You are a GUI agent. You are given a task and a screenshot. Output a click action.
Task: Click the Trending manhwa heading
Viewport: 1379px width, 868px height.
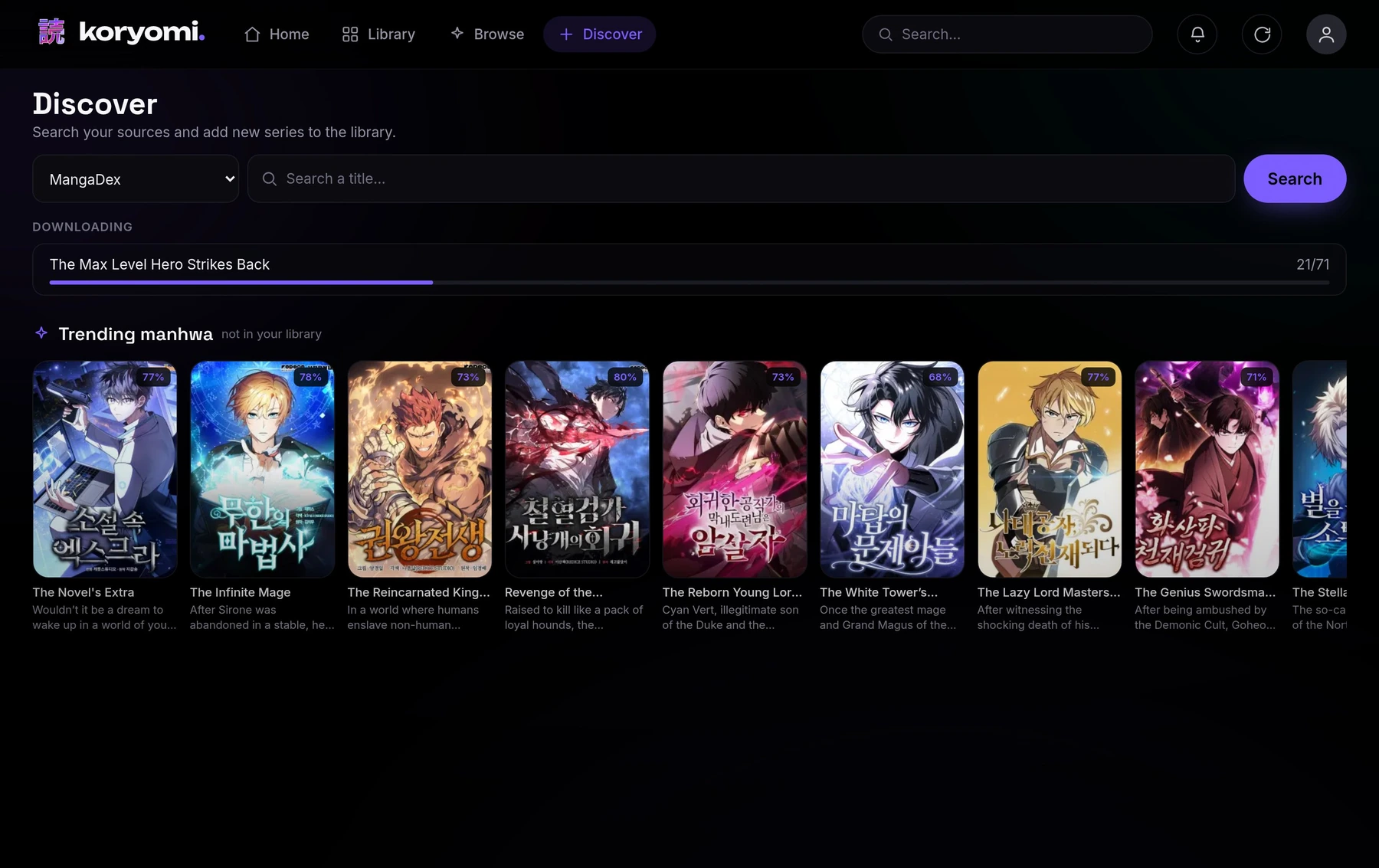coord(136,334)
